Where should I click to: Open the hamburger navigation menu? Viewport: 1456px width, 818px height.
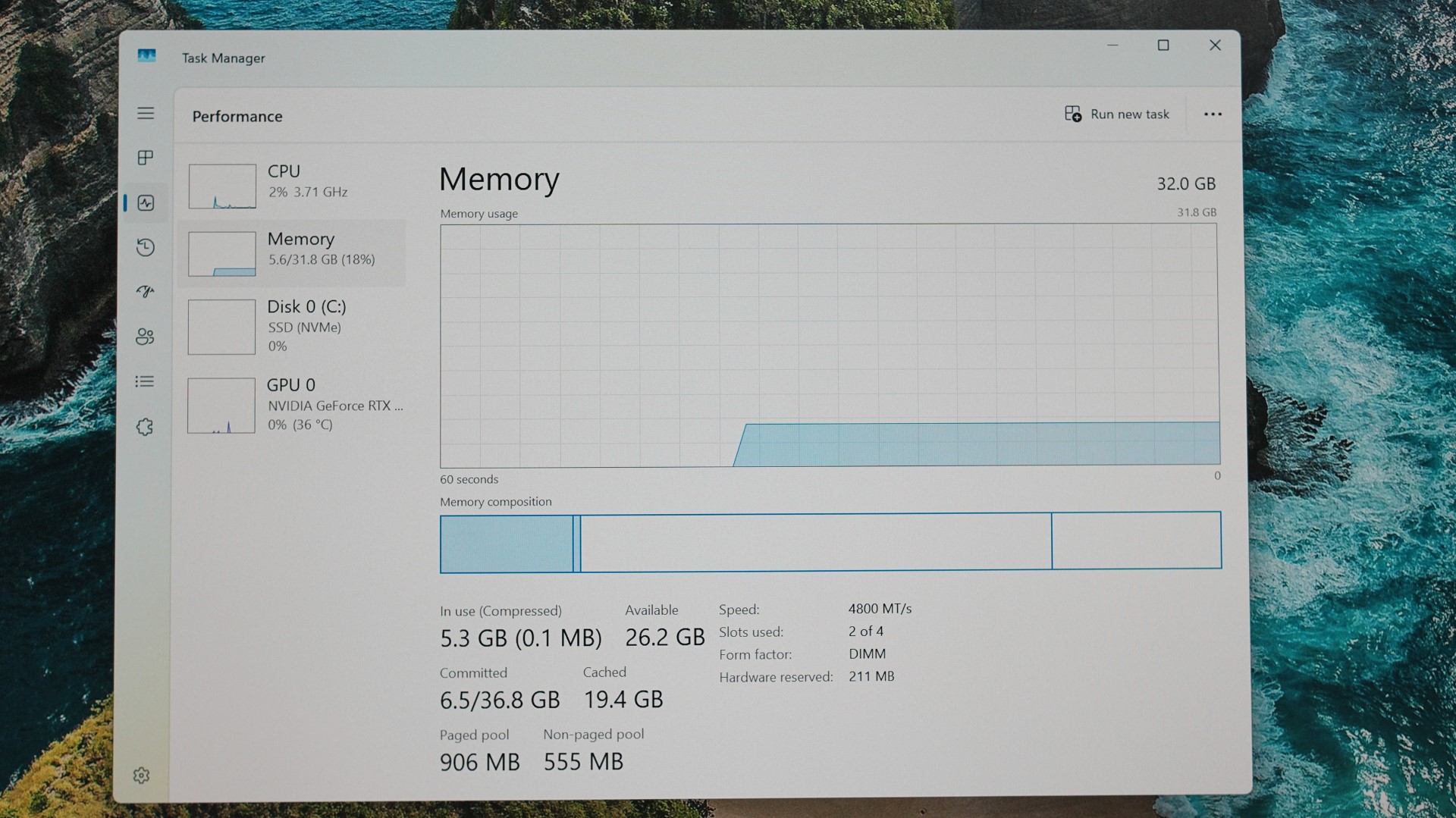pyautogui.click(x=146, y=113)
